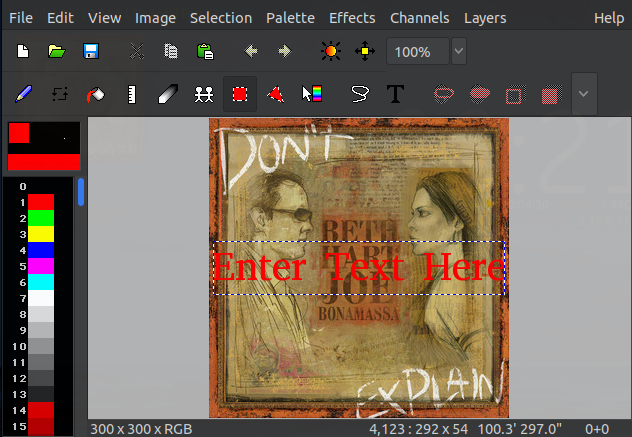Click the 300 x 300 x RGB status
Screen dimensions: 632x437
(x=141, y=429)
